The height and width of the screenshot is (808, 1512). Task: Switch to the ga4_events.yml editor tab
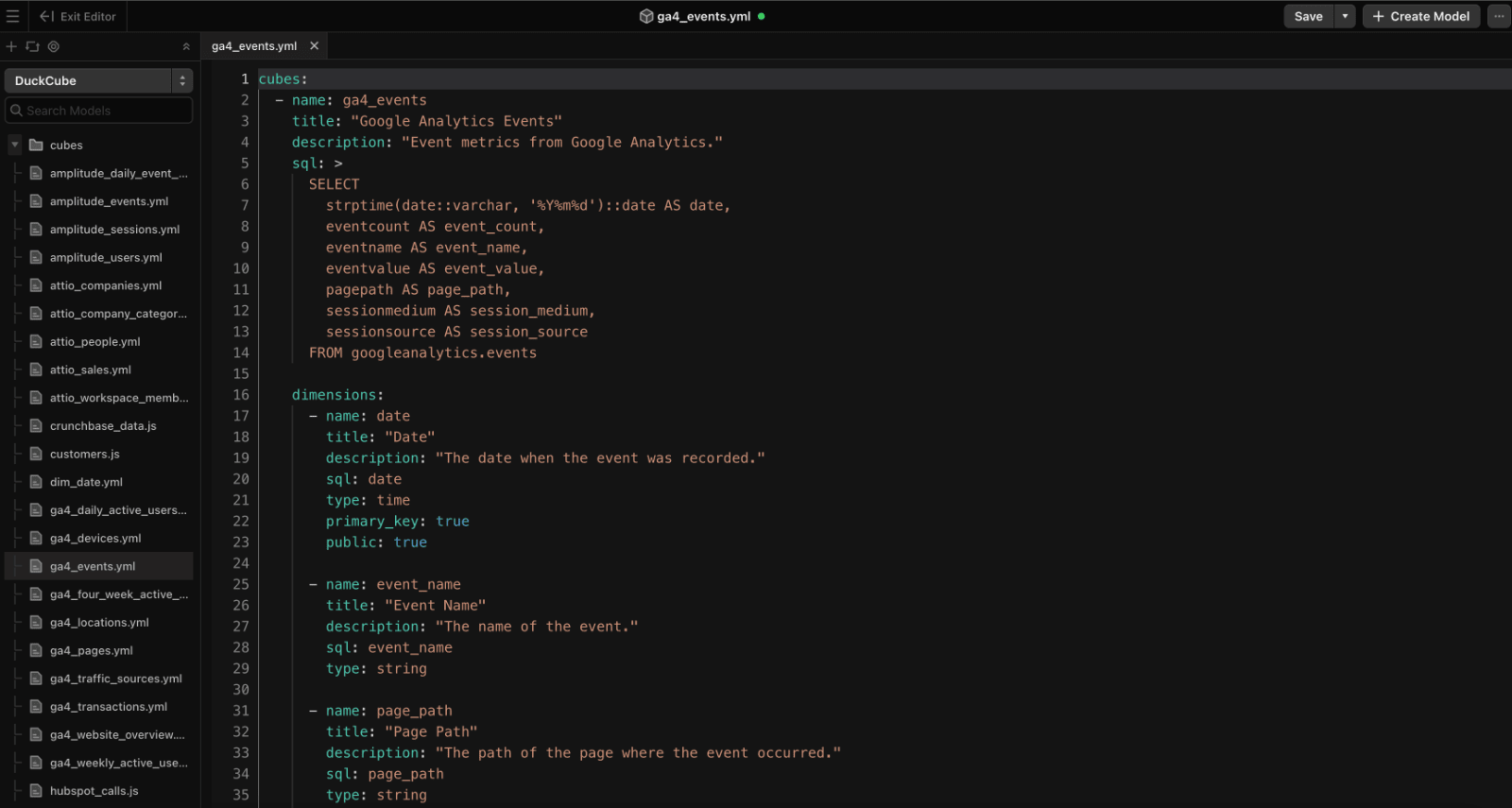pos(254,45)
